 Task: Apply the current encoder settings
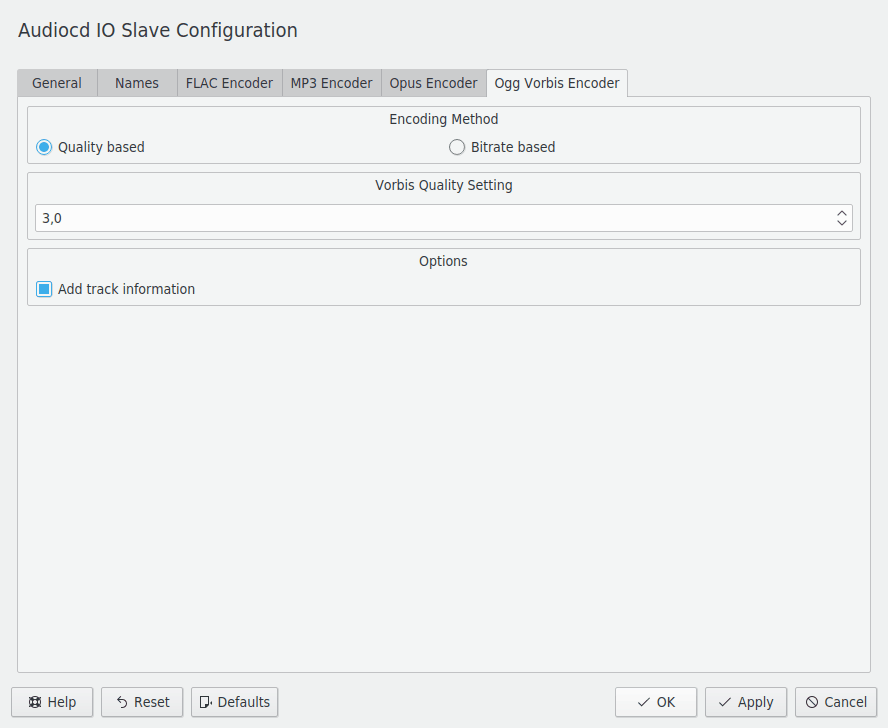745,702
